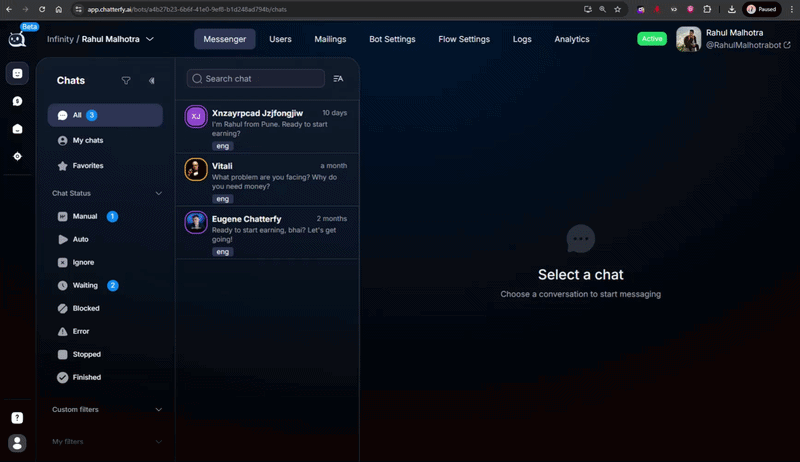Select the My chats filter
The height and width of the screenshot is (462, 800).
pyautogui.click(x=105, y=140)
